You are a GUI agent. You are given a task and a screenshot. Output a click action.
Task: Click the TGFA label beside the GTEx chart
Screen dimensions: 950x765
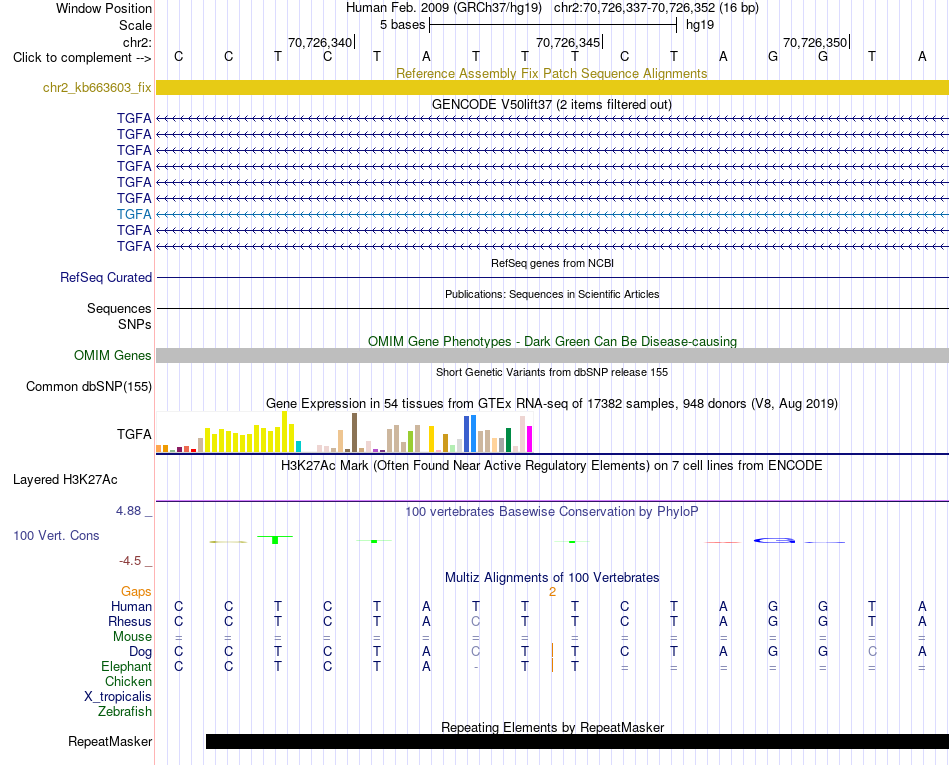point(134,434)
